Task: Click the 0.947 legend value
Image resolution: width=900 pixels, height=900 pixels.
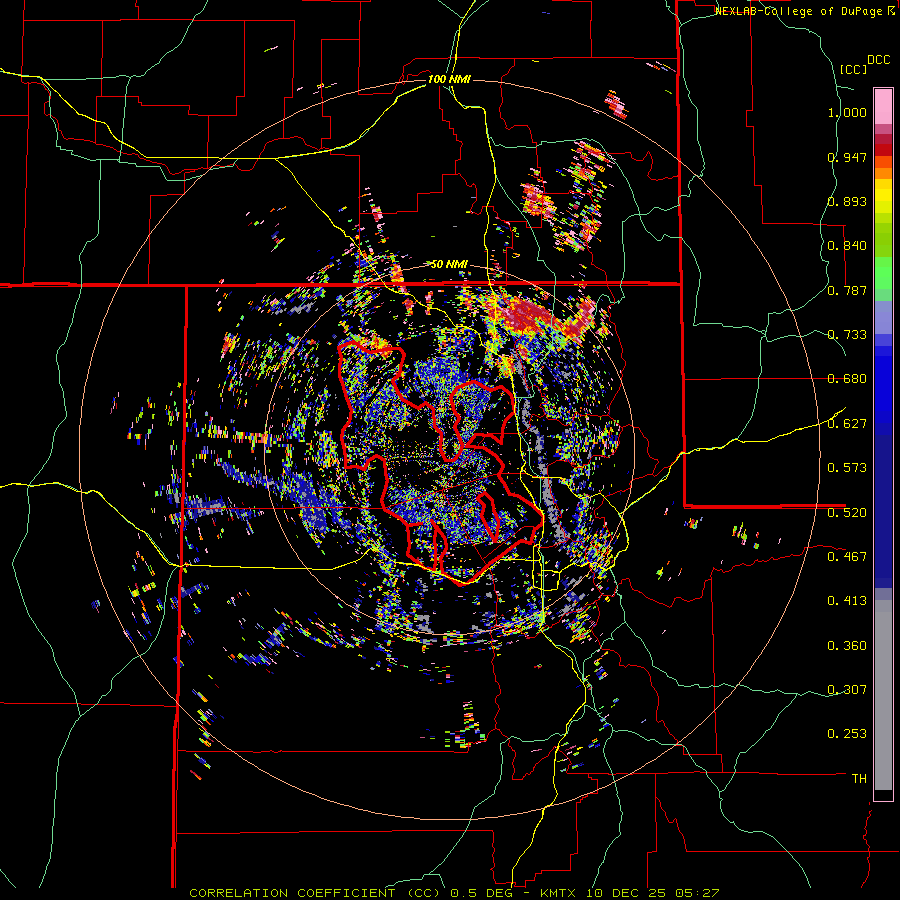Action: tap(847, 157)
